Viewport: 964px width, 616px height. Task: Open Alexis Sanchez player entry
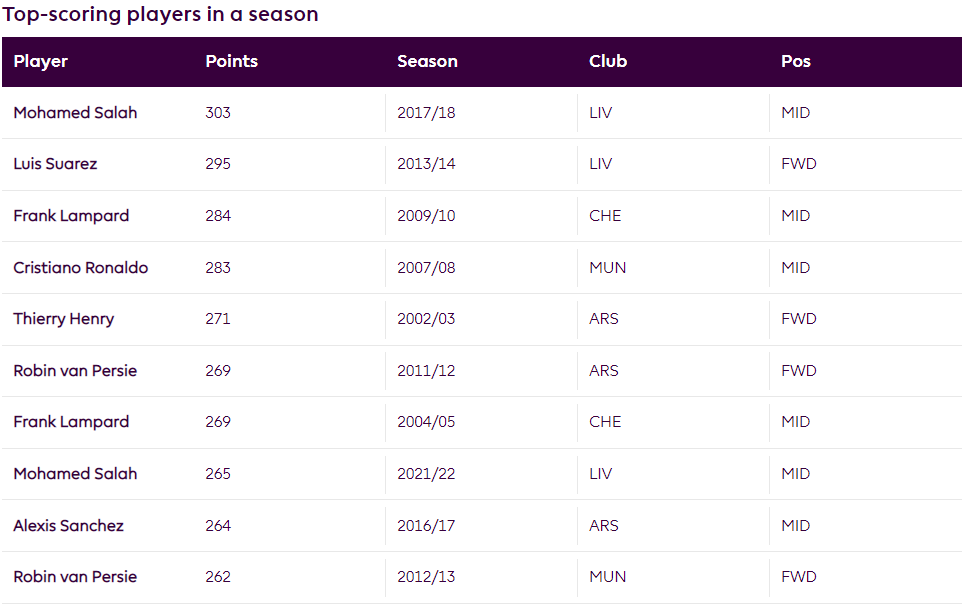click(x=68, y=526)
